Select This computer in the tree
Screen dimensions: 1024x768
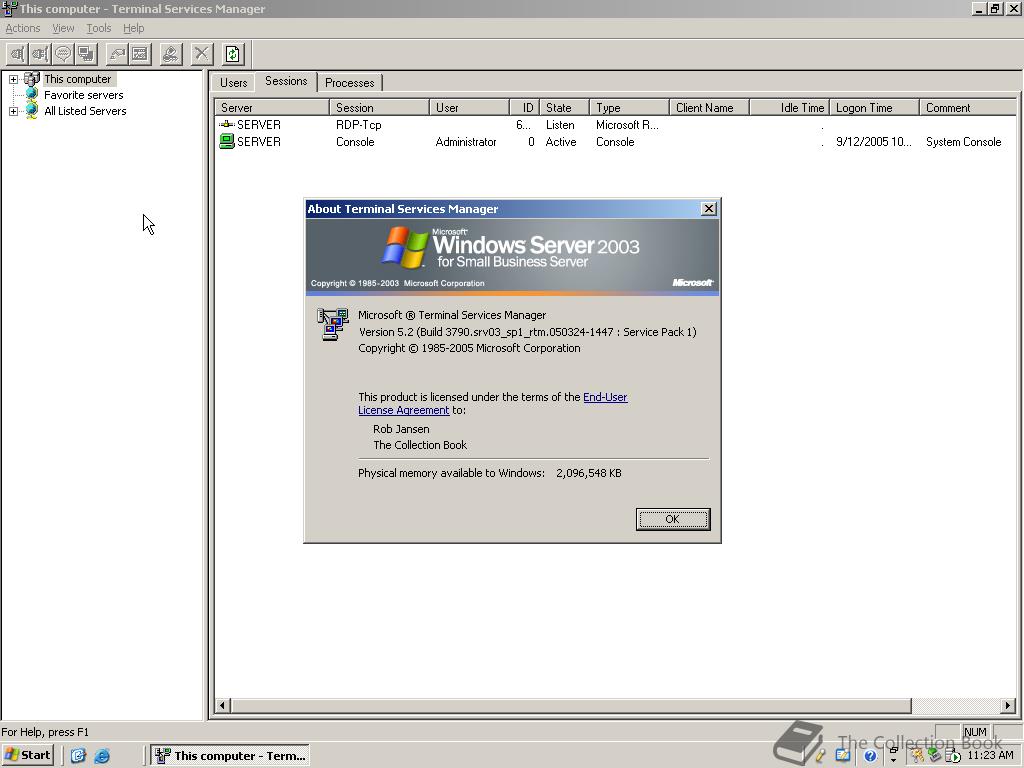coord(78,79)
